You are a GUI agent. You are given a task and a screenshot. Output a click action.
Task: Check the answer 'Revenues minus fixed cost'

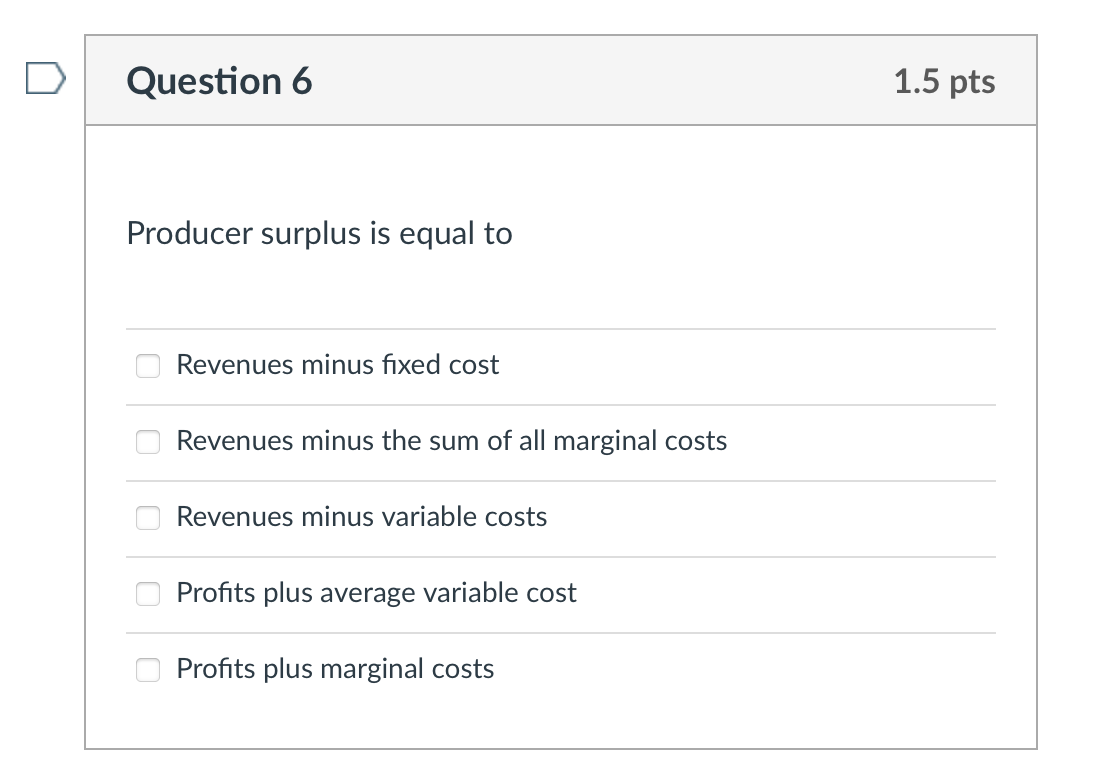click(x=147, y=366)
